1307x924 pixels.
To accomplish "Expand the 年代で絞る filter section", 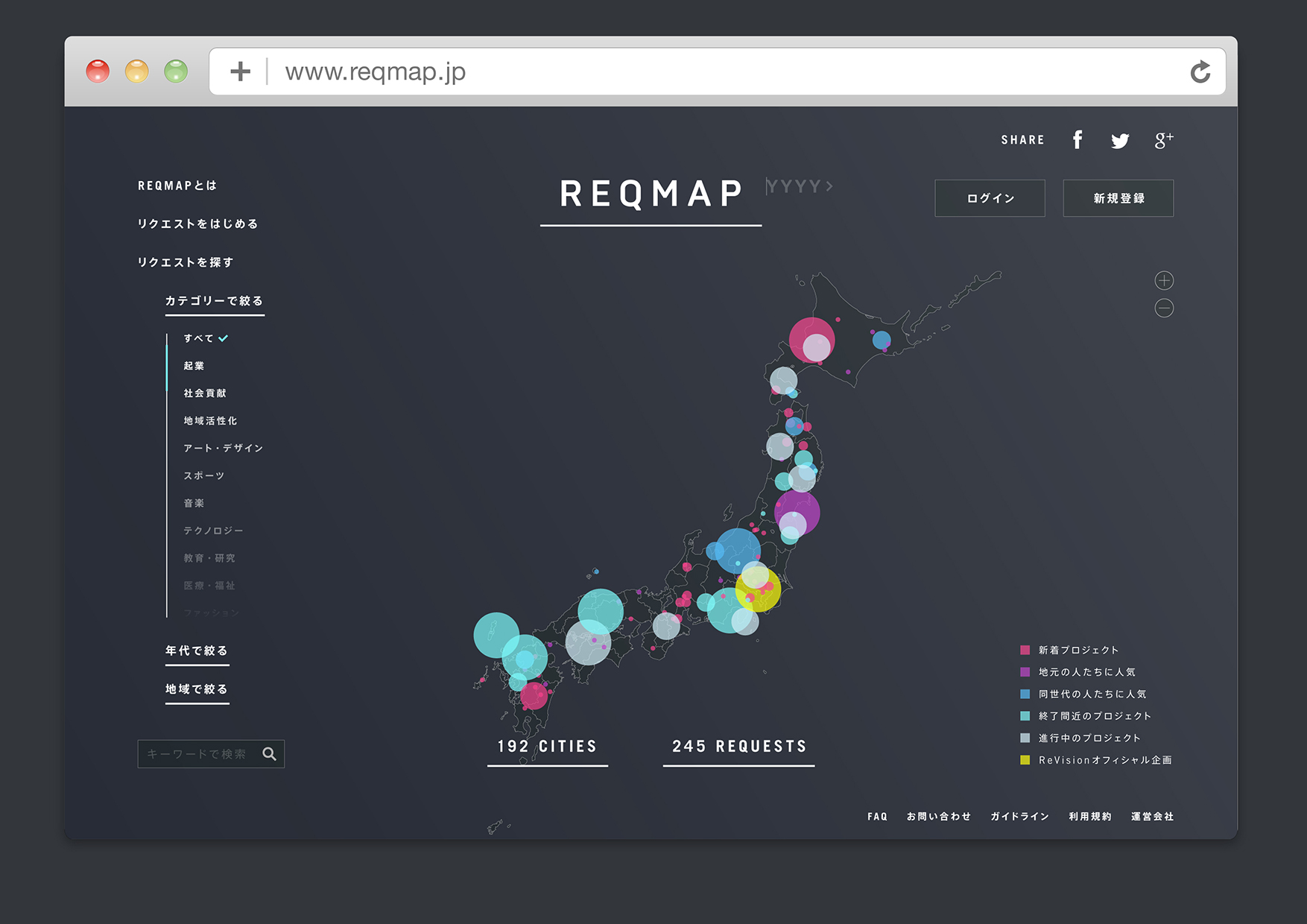I will pyautogui.click(x=195, y=651).
